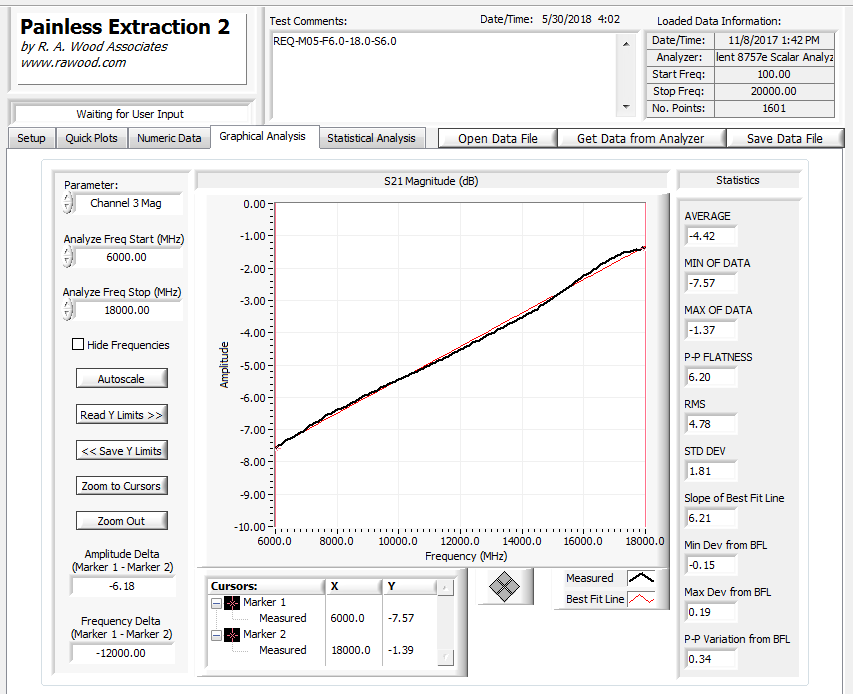Toggle the Hide Frequencies checkbox
The image size is (853, 694).
click(x=78, y=344)
